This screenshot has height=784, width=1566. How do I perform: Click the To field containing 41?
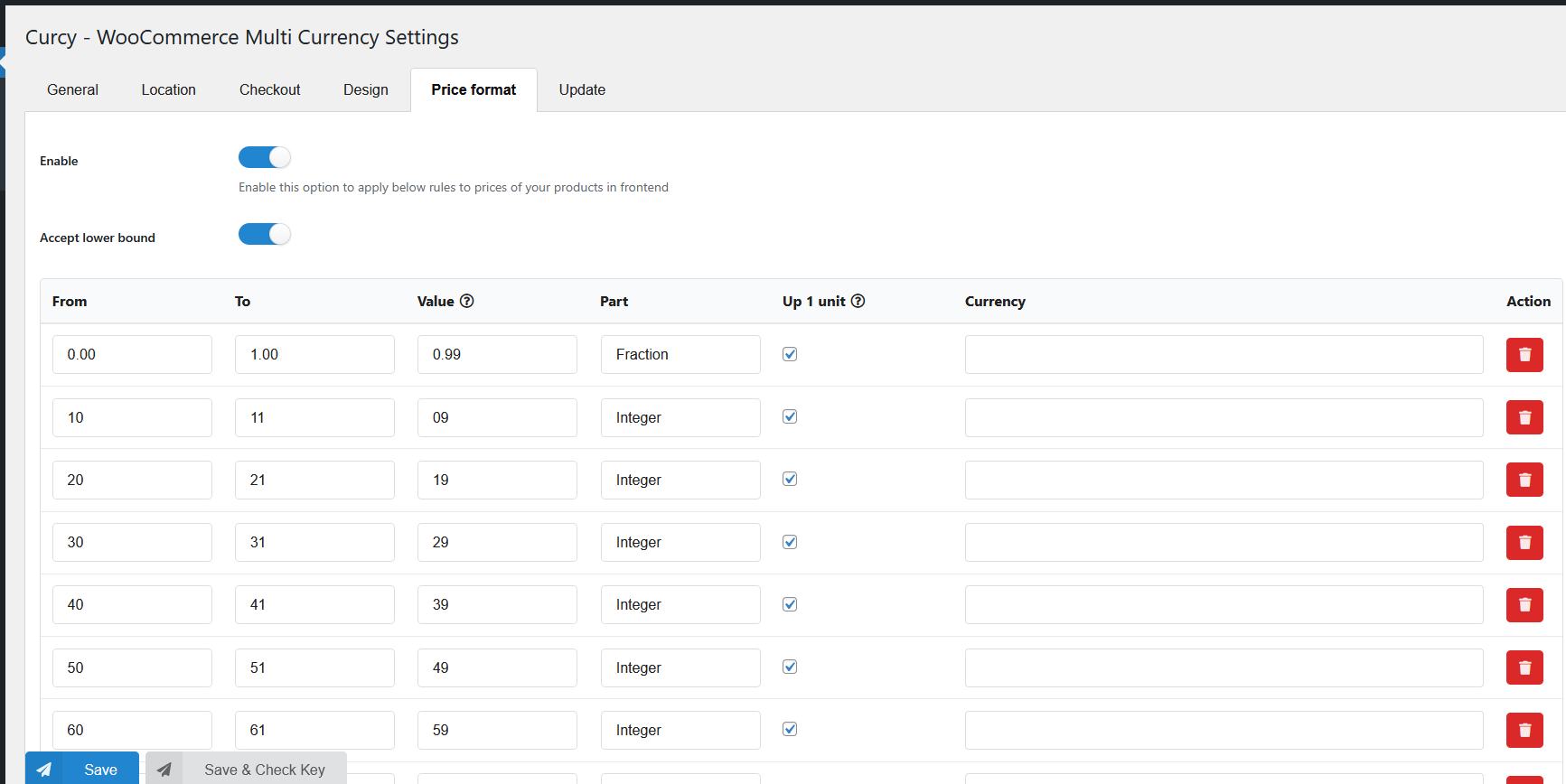(x=314, y=605)
